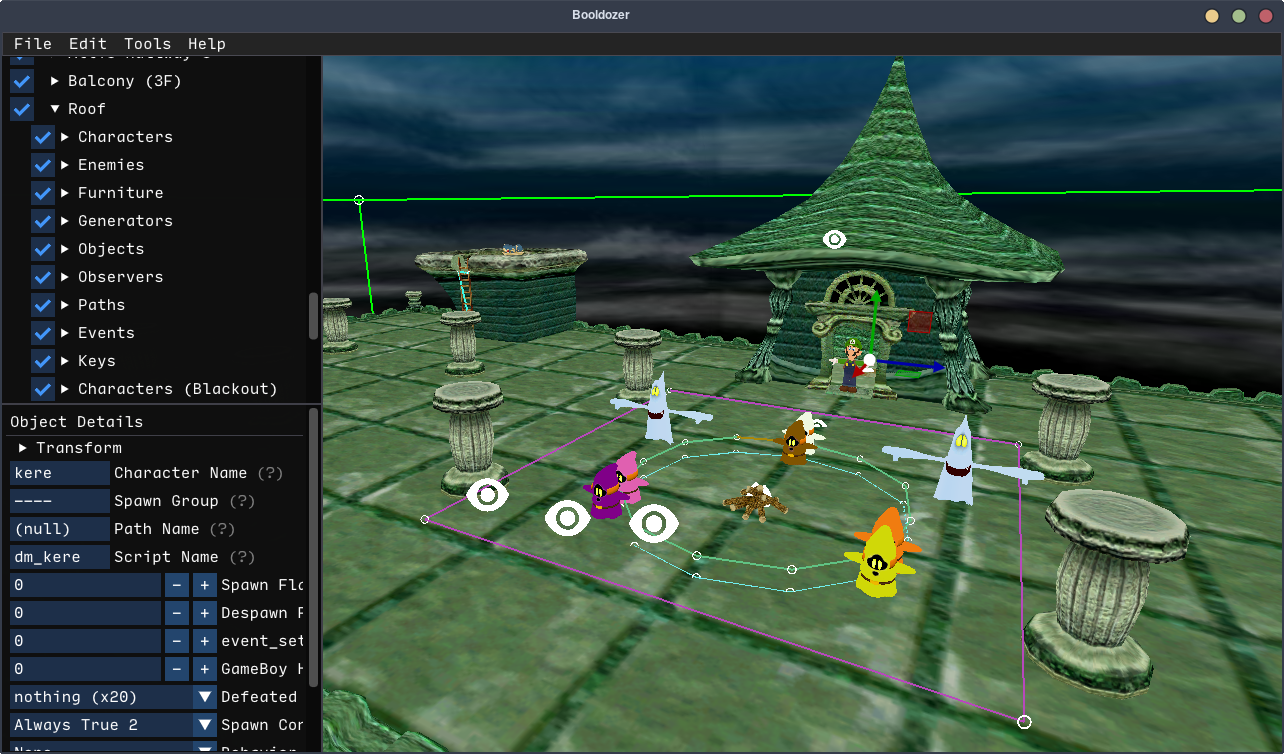Expand the Enemies tree node arrow
This screenshot has height=754, width=1284.
(65, 165)
